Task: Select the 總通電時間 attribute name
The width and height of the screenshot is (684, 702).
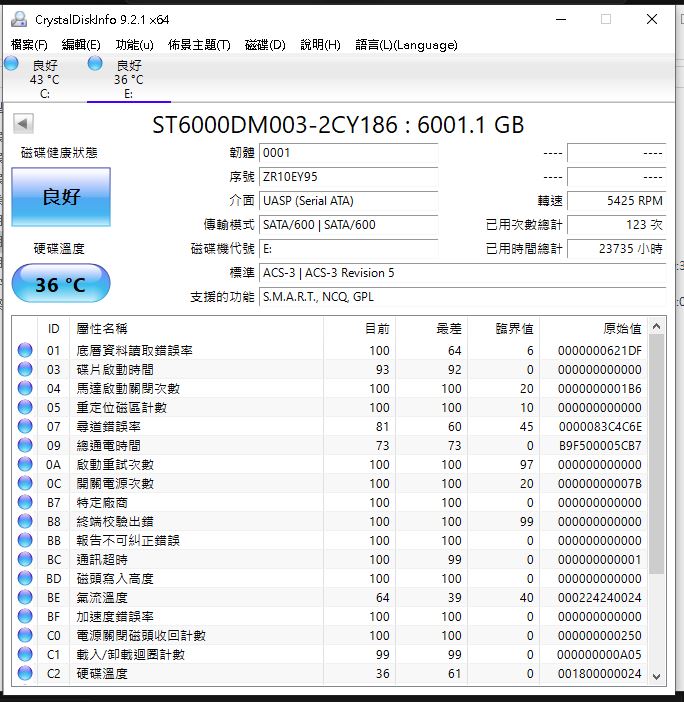Action: (108, 445)
